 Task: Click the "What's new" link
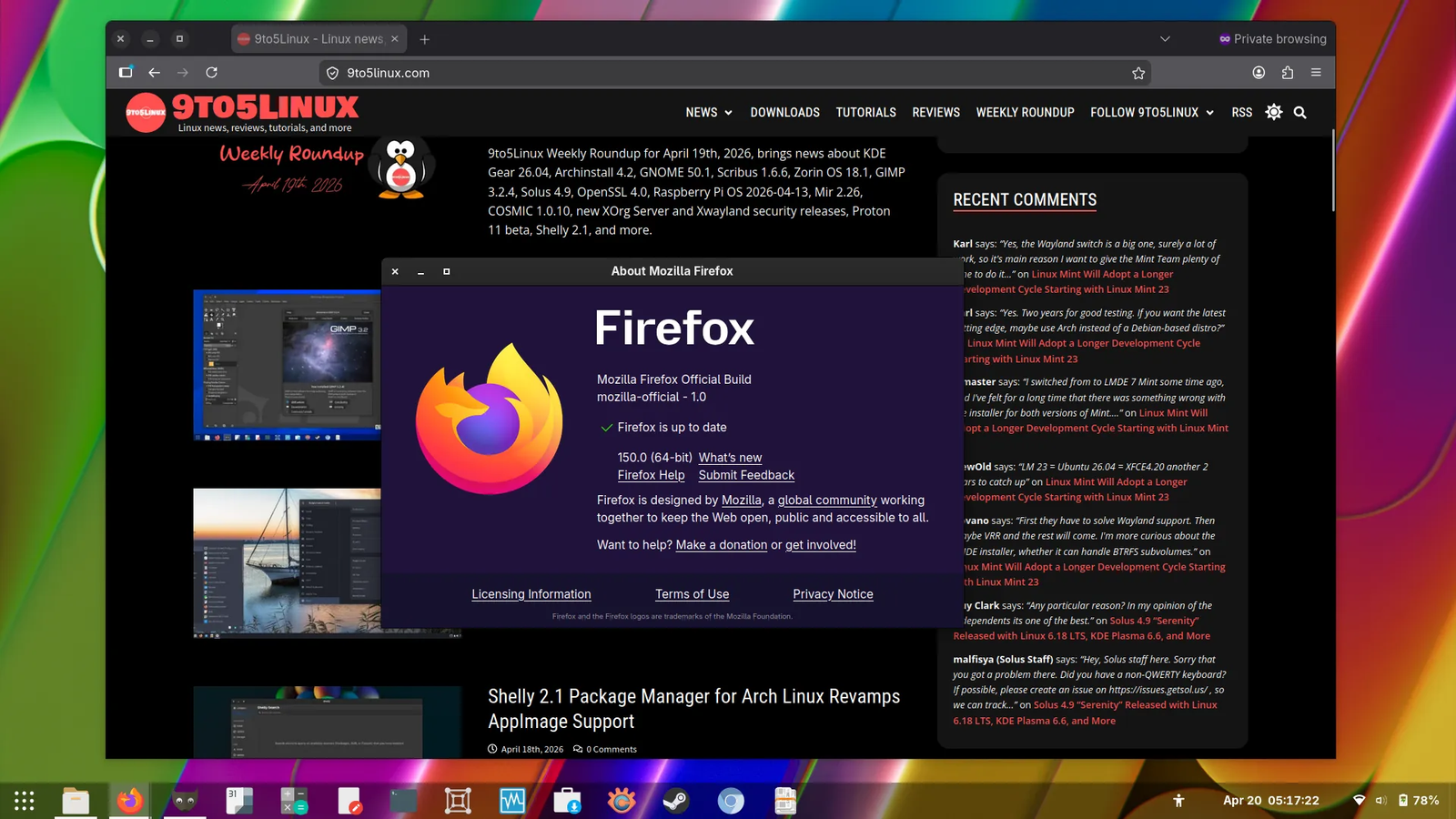coord(730,458)
